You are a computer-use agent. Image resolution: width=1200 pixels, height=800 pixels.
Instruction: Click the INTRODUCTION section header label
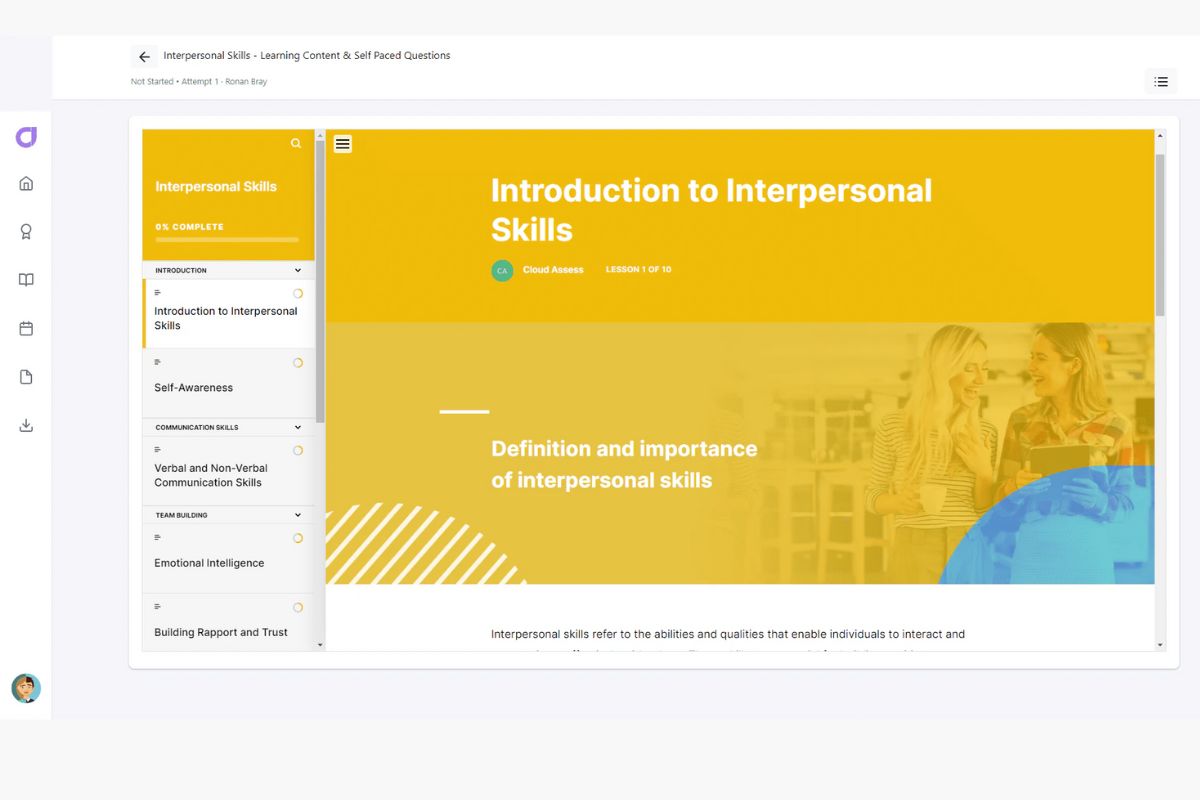click(181, 270)
